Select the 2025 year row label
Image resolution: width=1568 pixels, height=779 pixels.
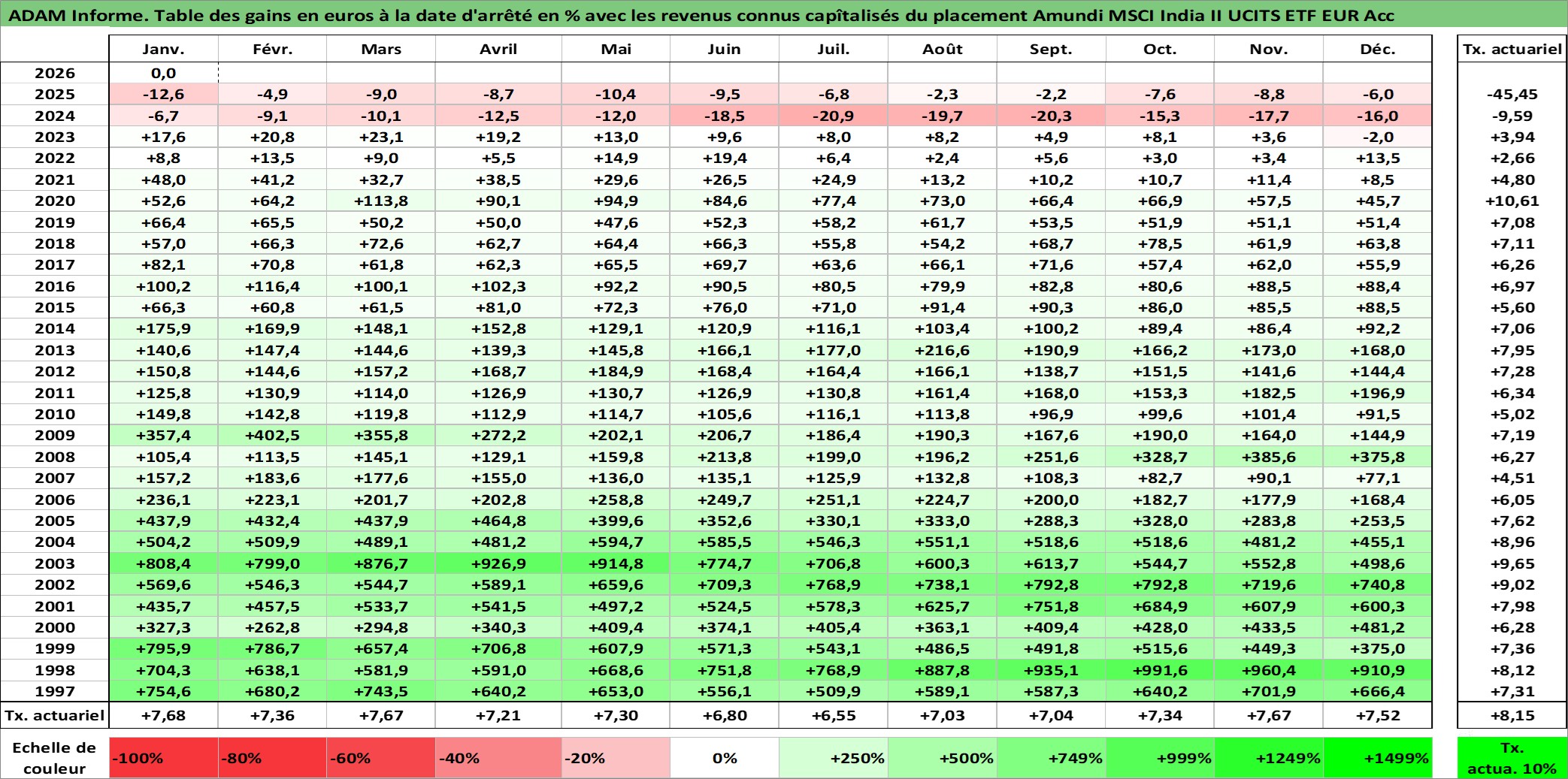(x=55, y=94)
